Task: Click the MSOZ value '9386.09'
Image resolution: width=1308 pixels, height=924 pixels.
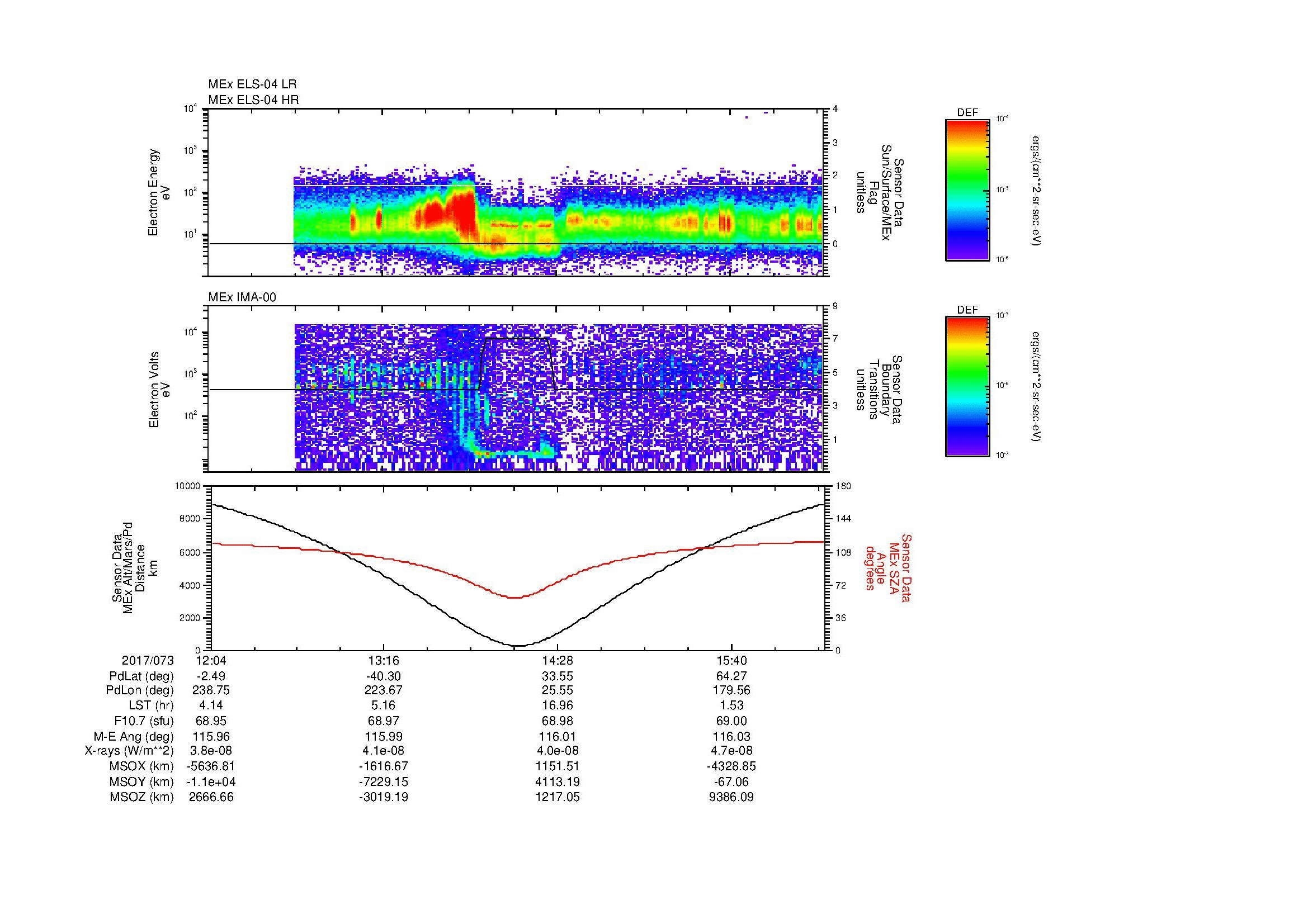Action: pos(731,797)
